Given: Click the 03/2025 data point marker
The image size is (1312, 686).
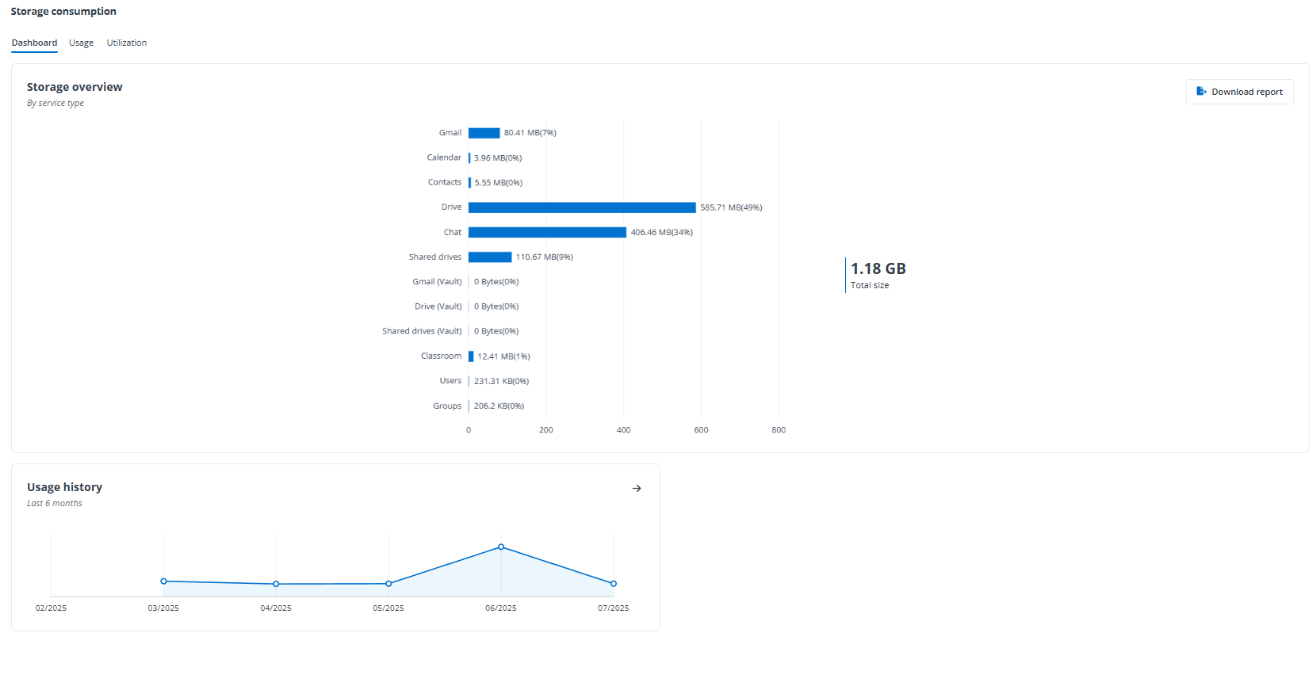Looking at the screenshot, I should pos(165,580).
